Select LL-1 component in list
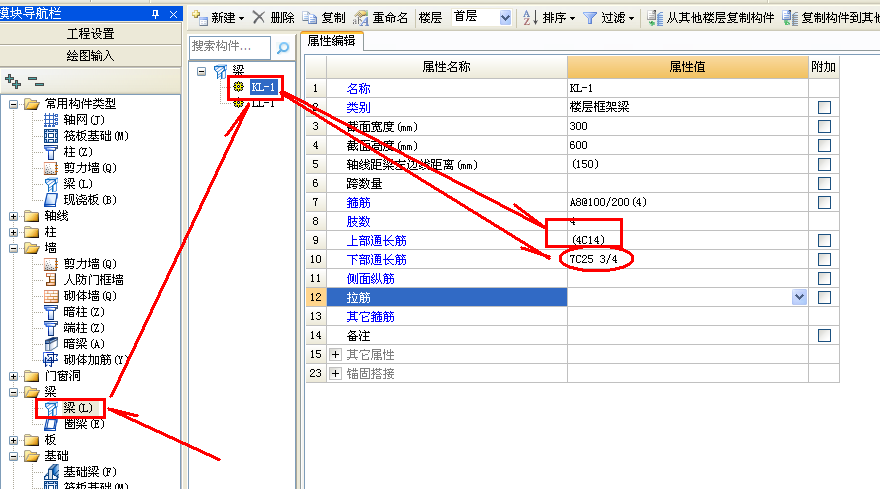Viewport: 880px width, 489px height. click(x=263, y=104)
